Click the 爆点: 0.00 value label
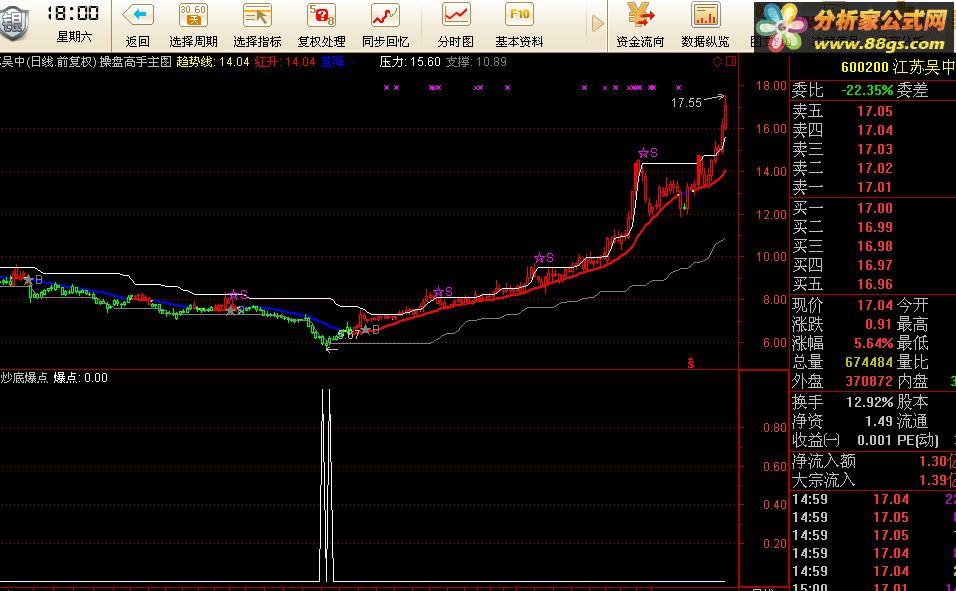956x591 pixels. pos(80,378)
